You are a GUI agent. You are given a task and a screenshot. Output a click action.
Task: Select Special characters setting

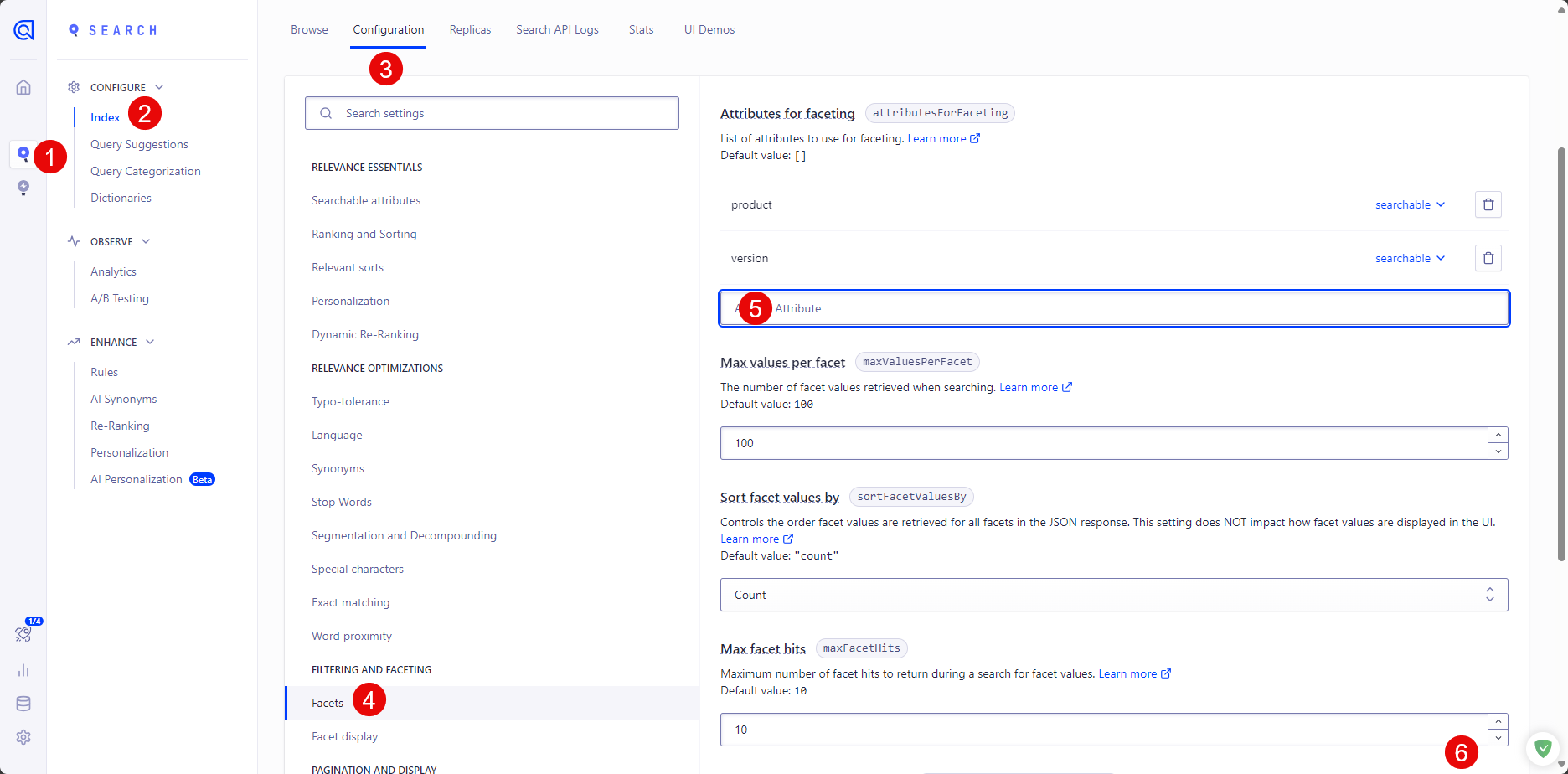[x=358, y=569]
